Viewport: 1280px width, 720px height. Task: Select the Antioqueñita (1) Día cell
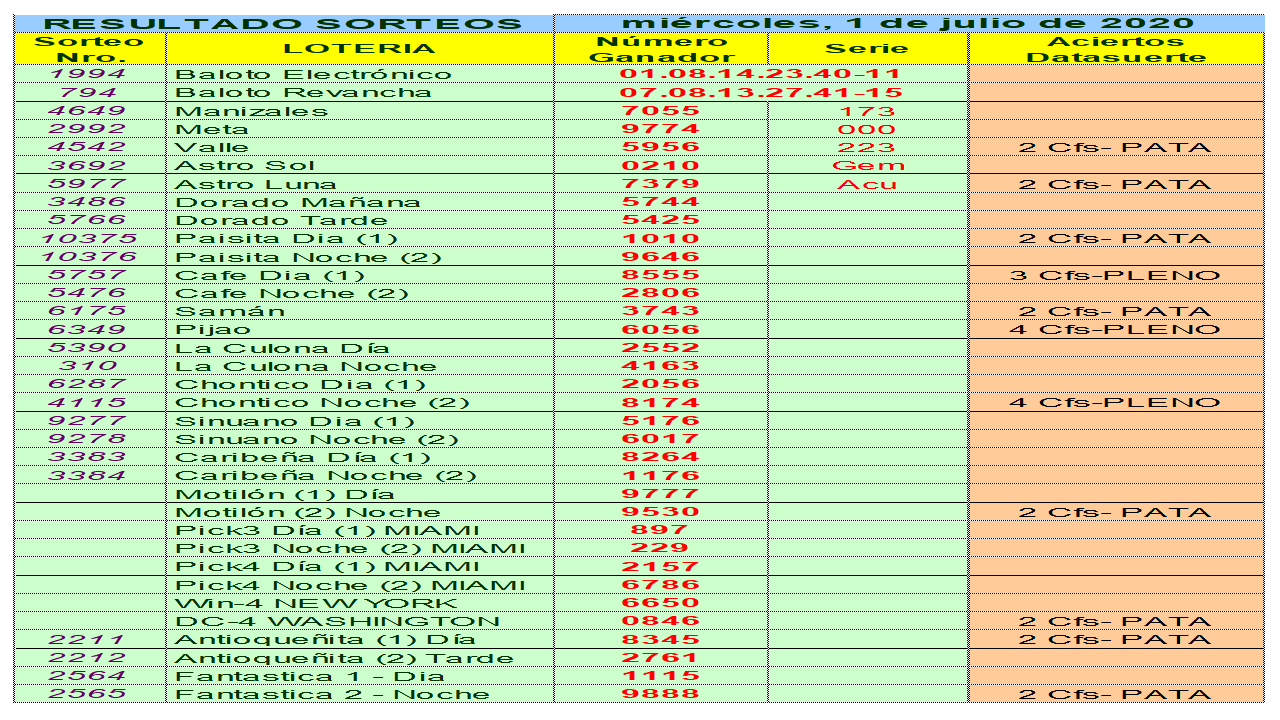point(360,640)
